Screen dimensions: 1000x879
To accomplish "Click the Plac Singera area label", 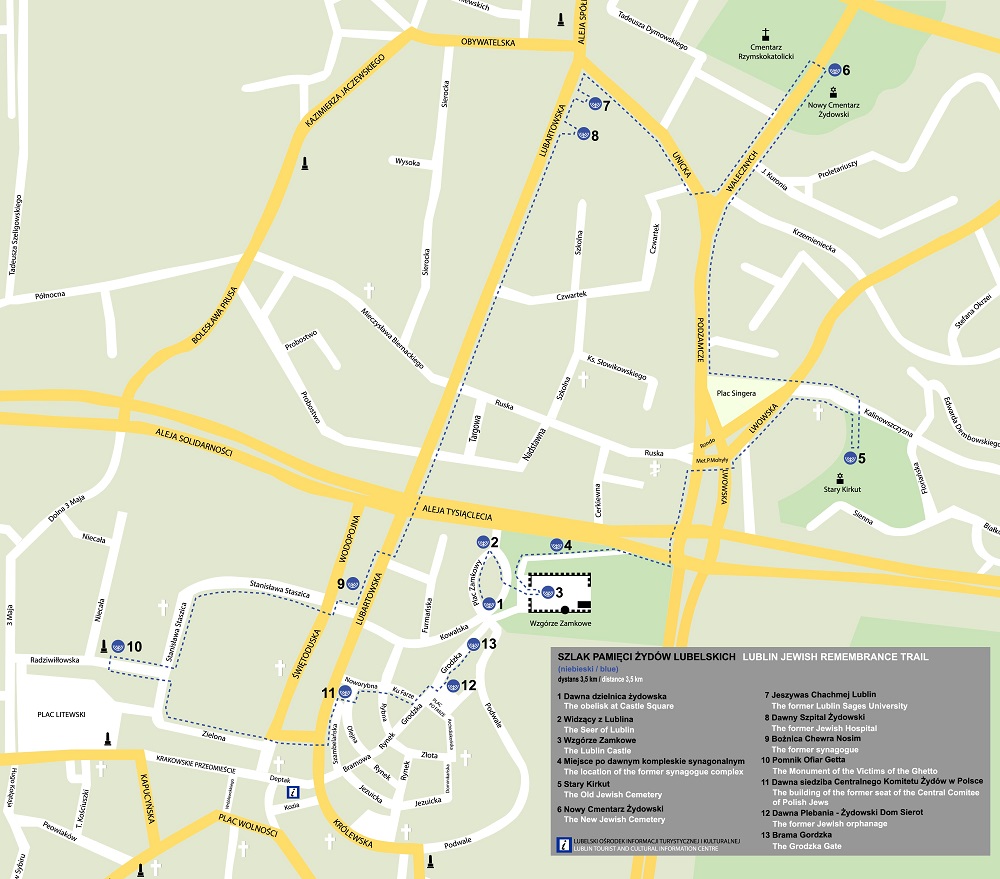I will coord(736,394).
